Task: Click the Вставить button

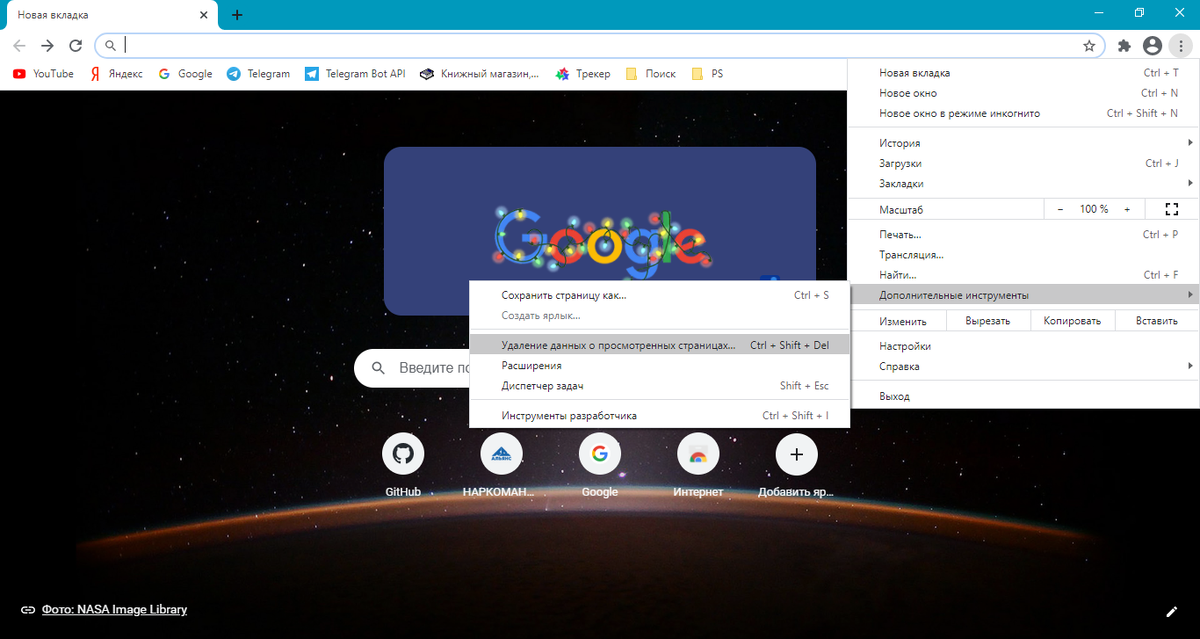Action: coord(1156,321)
